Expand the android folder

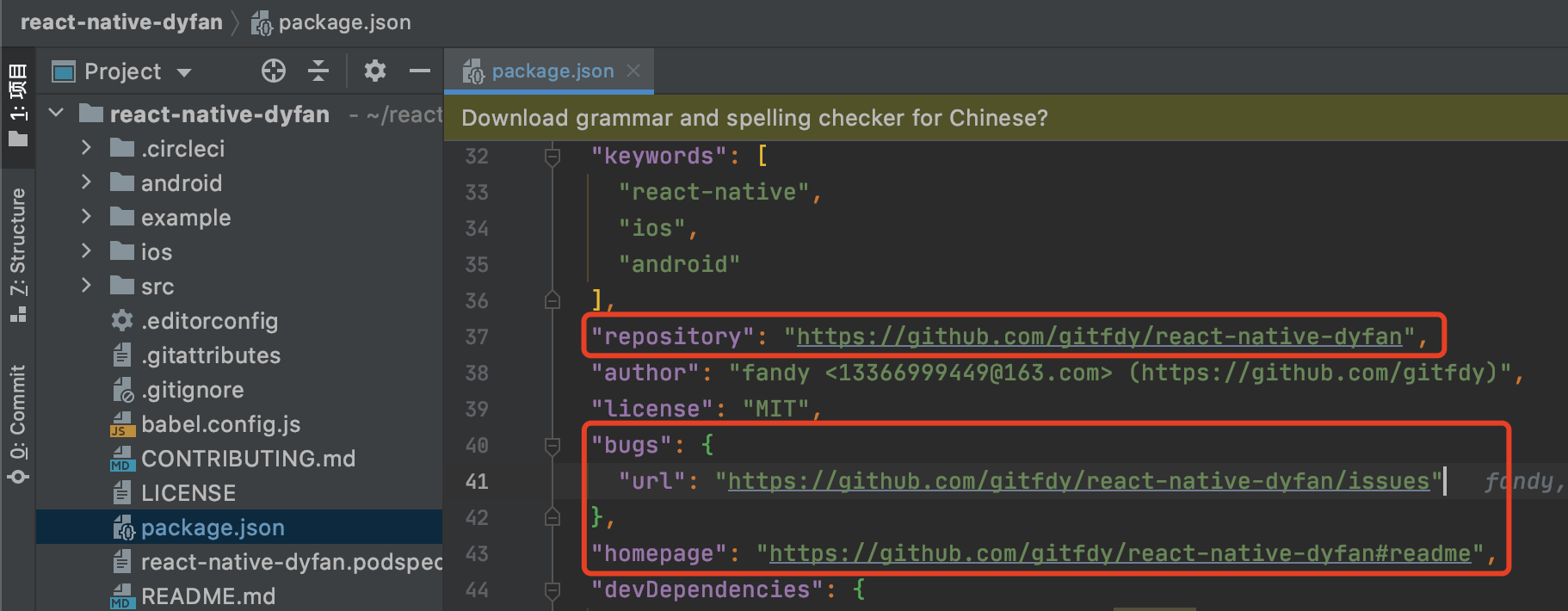[x=86, y=182]
